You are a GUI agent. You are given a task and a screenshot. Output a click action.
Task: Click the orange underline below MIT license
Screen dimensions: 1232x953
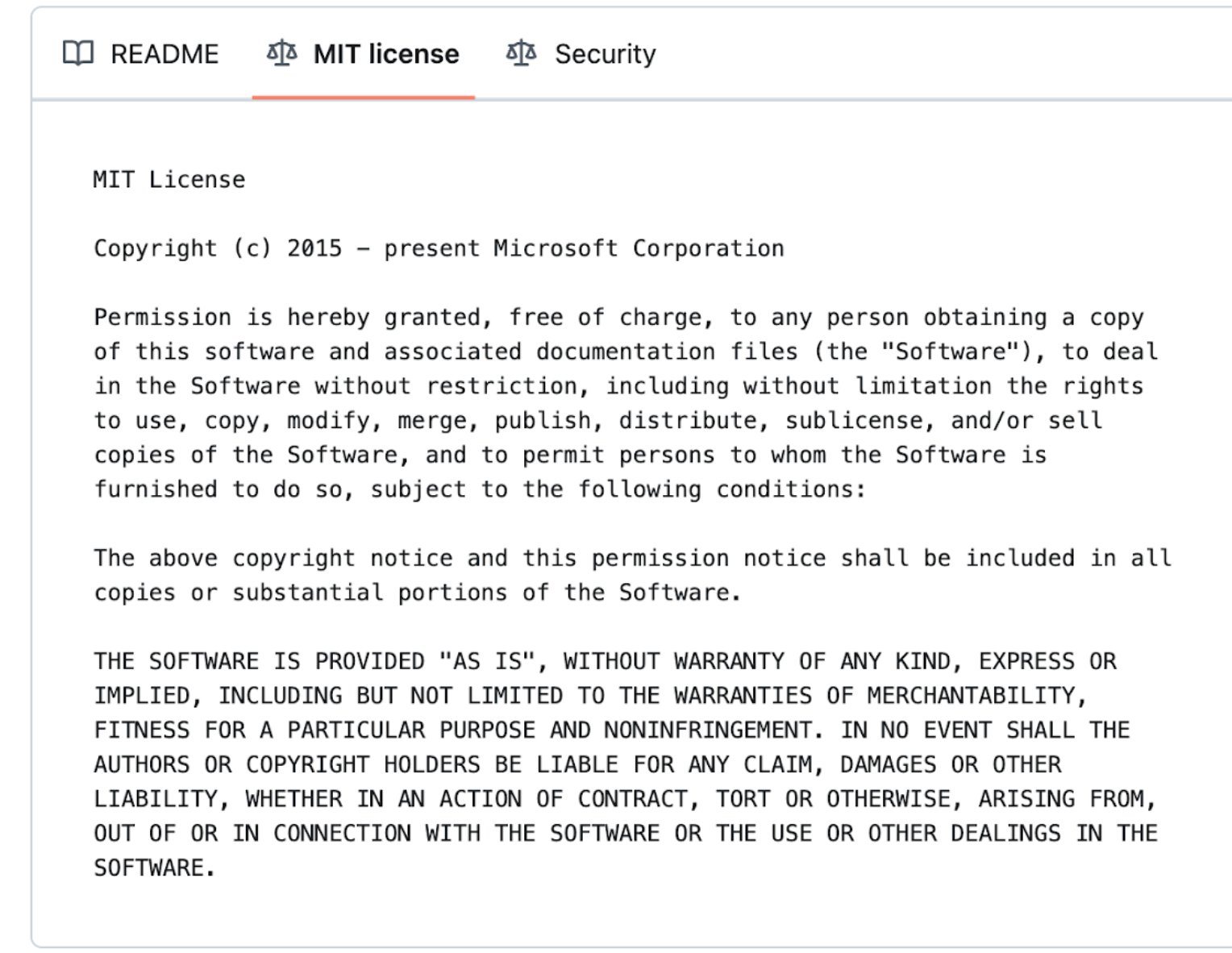coord(364,97)
